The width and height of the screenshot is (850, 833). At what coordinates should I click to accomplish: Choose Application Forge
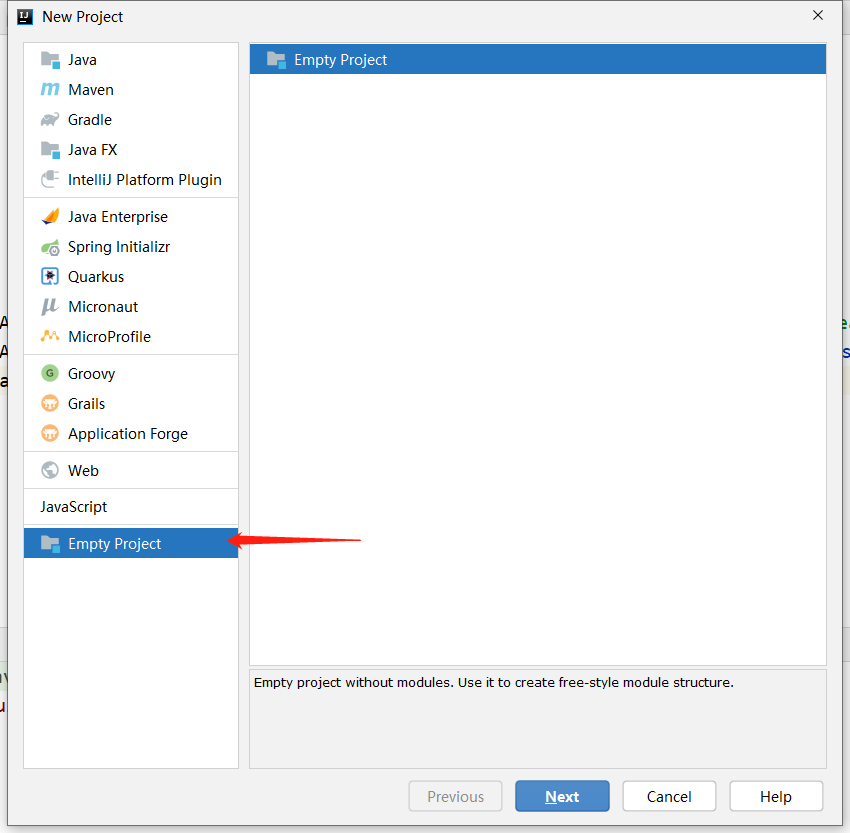(131, 434)
